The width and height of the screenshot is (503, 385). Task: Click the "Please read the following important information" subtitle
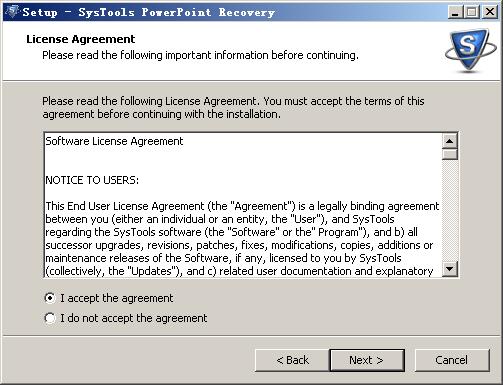[x=200, y=55]
